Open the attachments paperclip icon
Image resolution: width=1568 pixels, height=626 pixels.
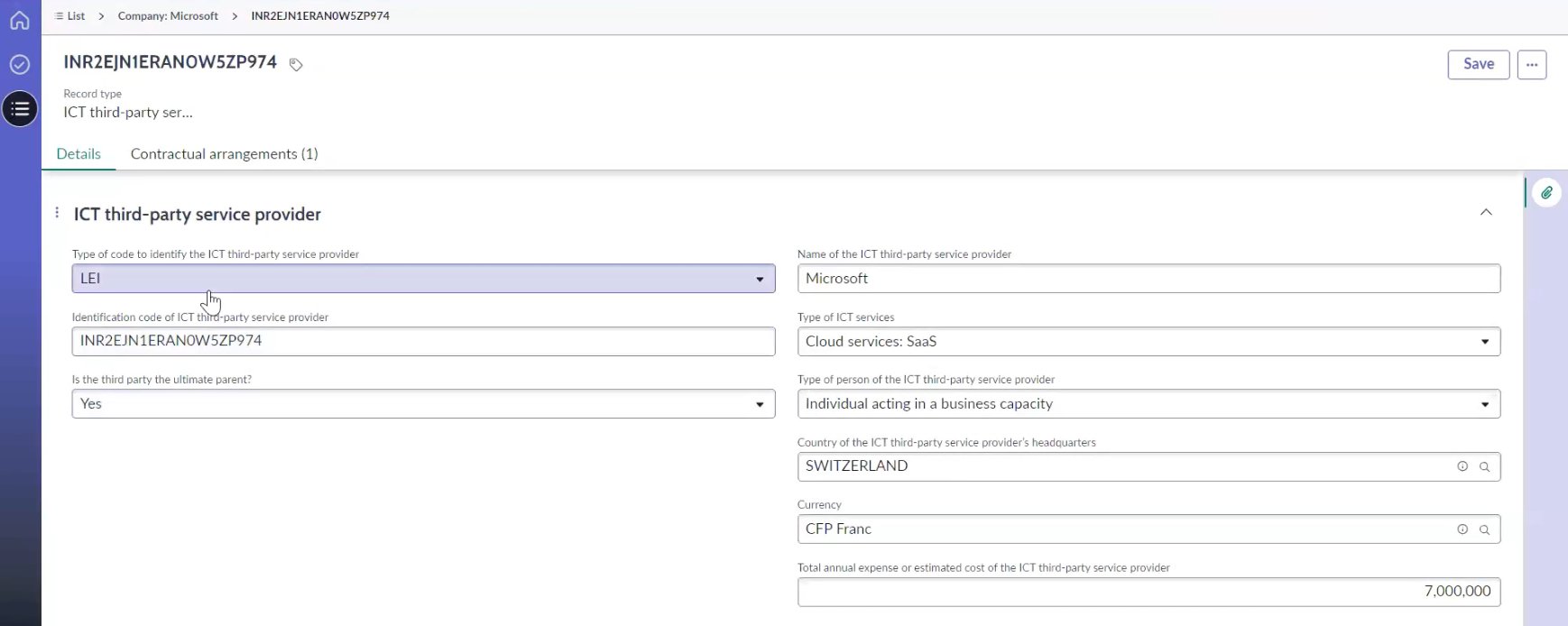1546,193
